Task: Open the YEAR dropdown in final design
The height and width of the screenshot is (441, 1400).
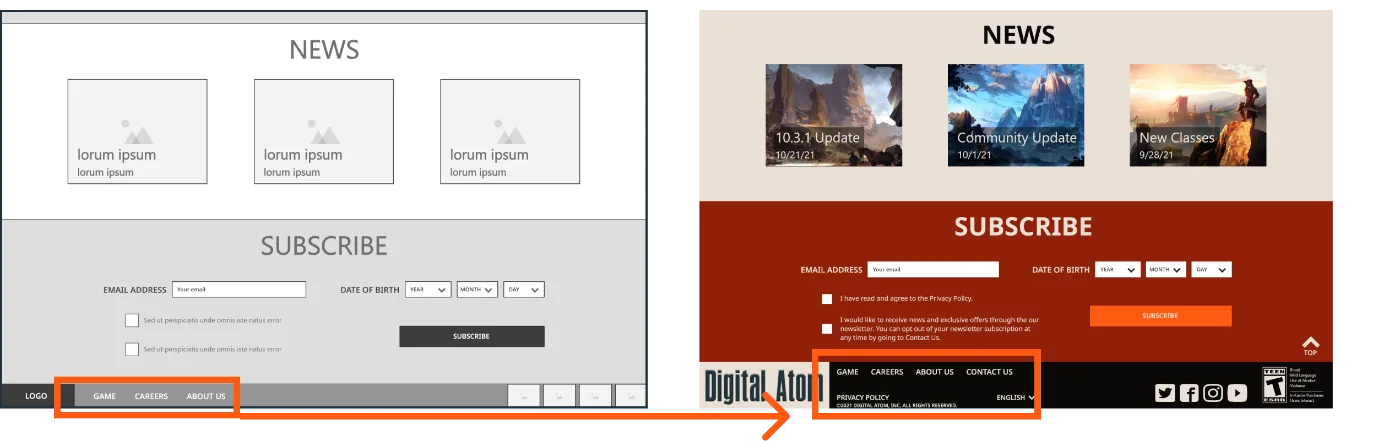Action: 1118,270
